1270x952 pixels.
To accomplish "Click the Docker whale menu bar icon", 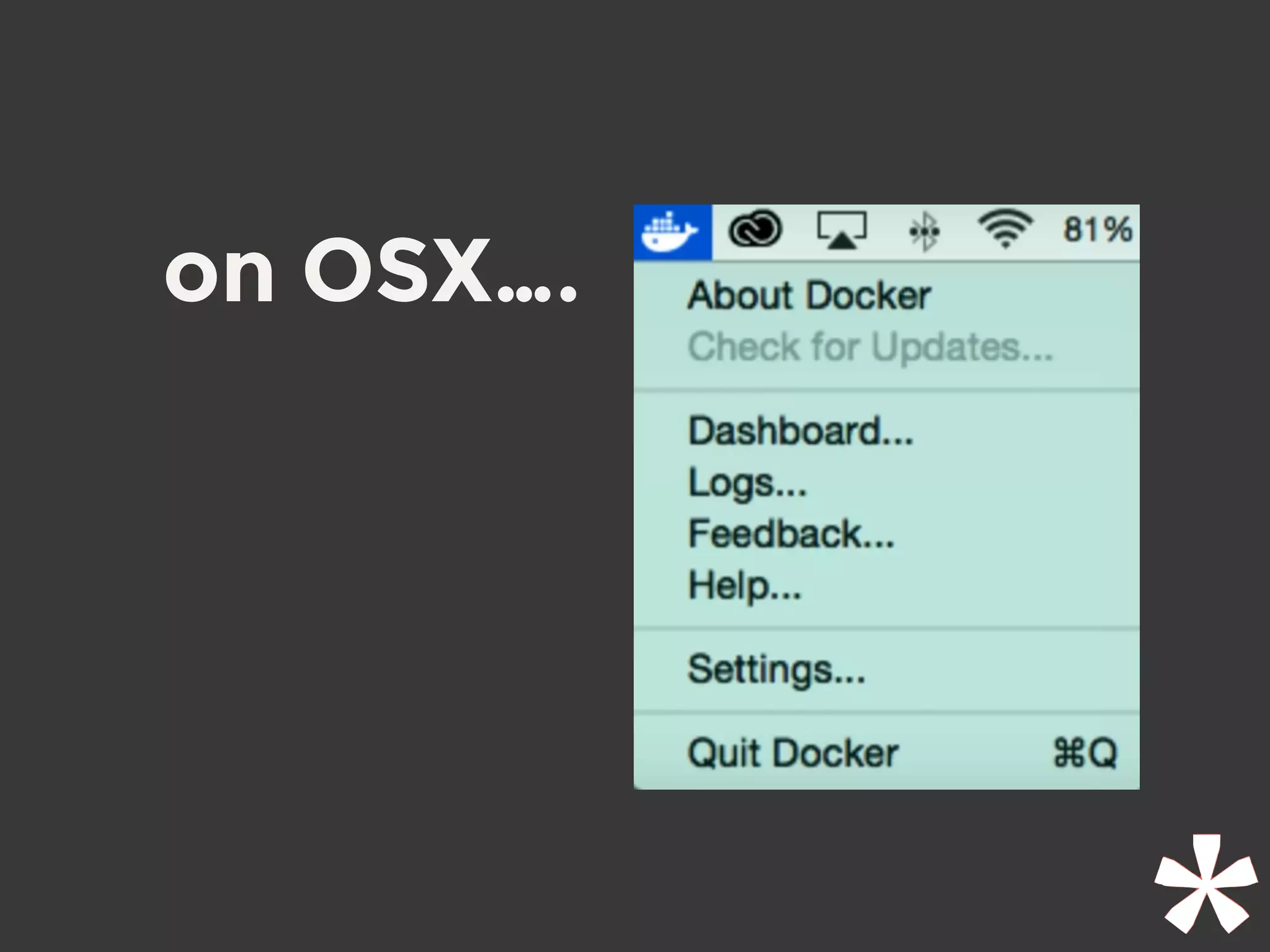I will point(672,232).
